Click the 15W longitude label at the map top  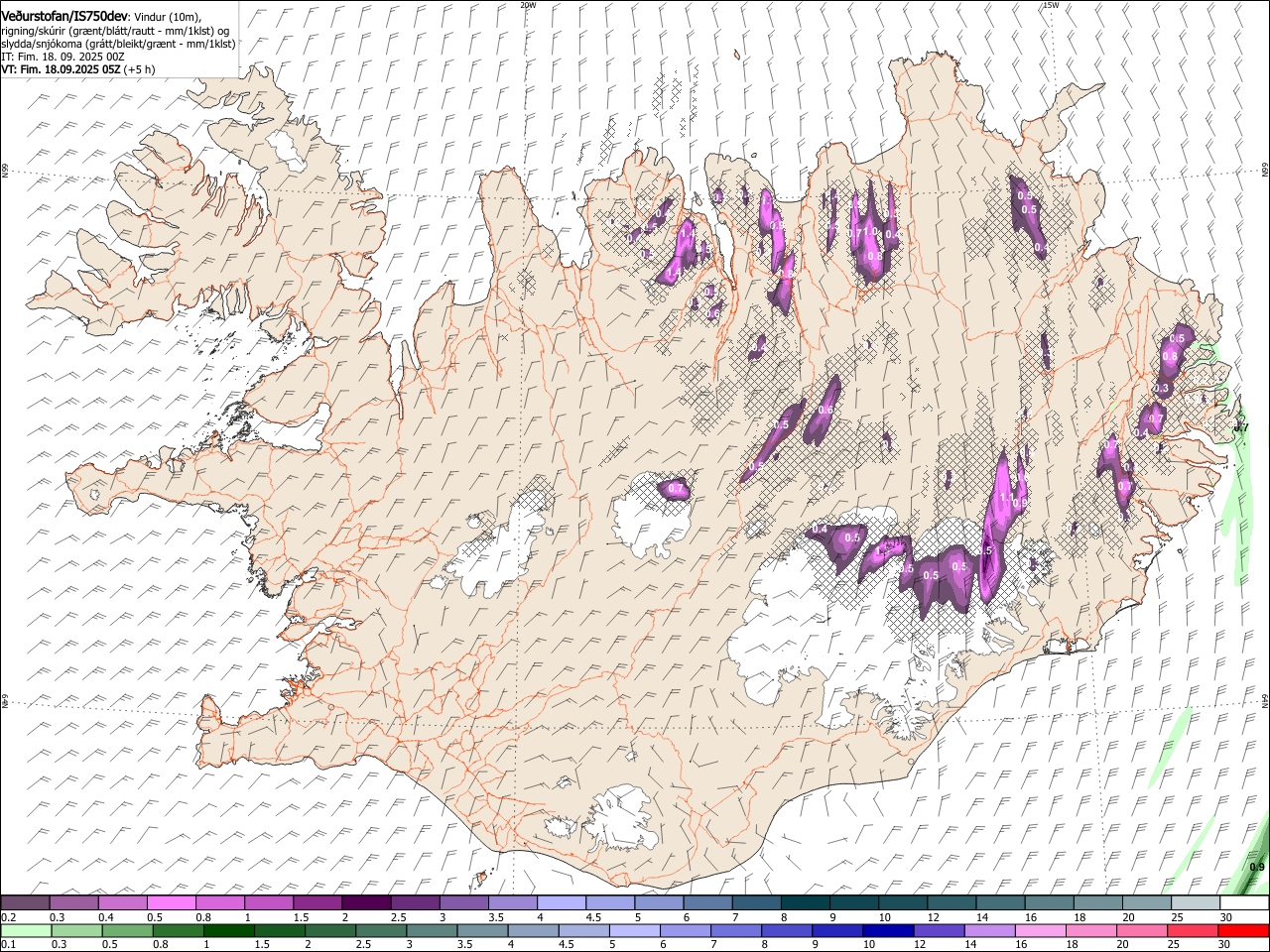tap(1050, 5)
